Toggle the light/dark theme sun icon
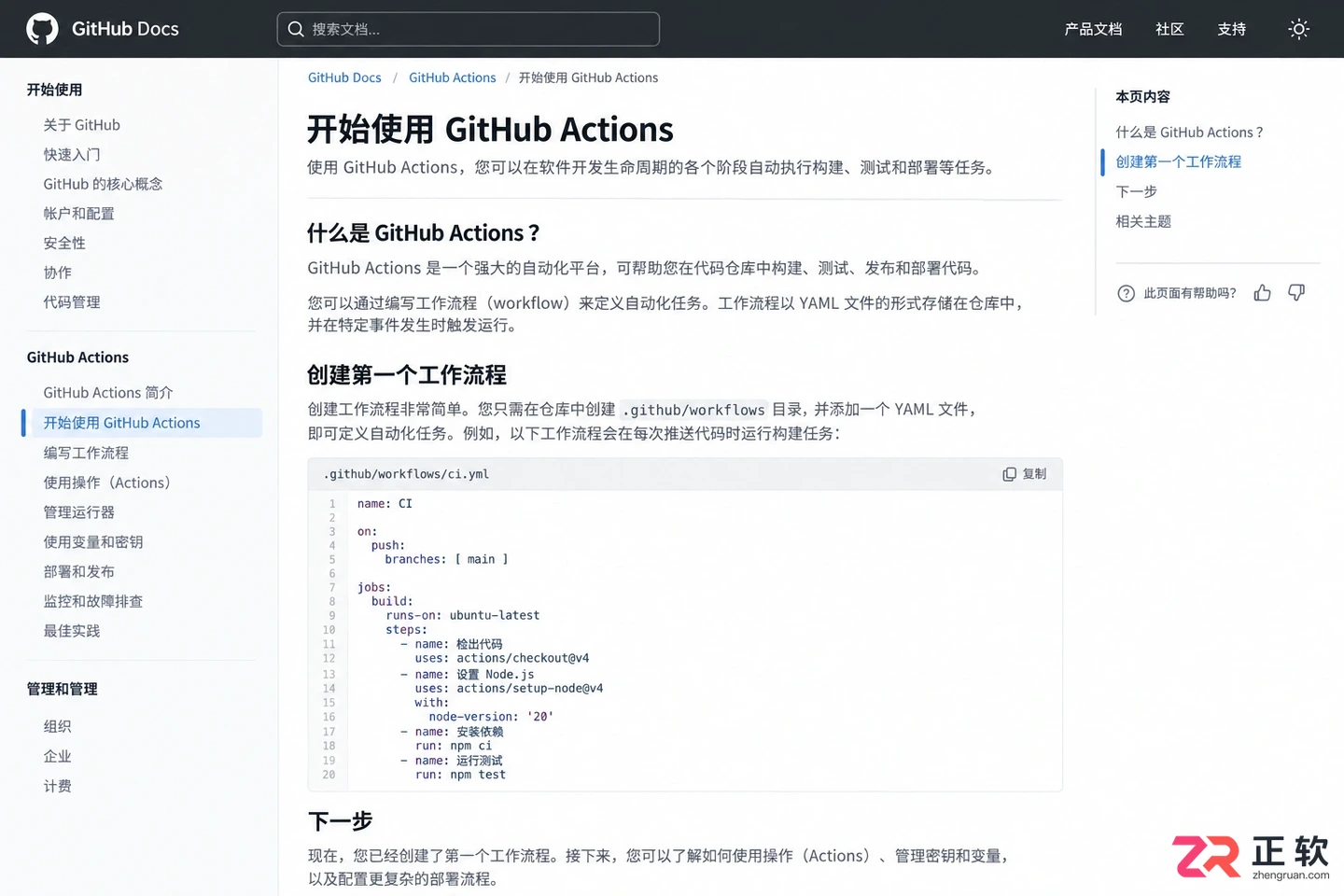 (x=1298, y=29)
